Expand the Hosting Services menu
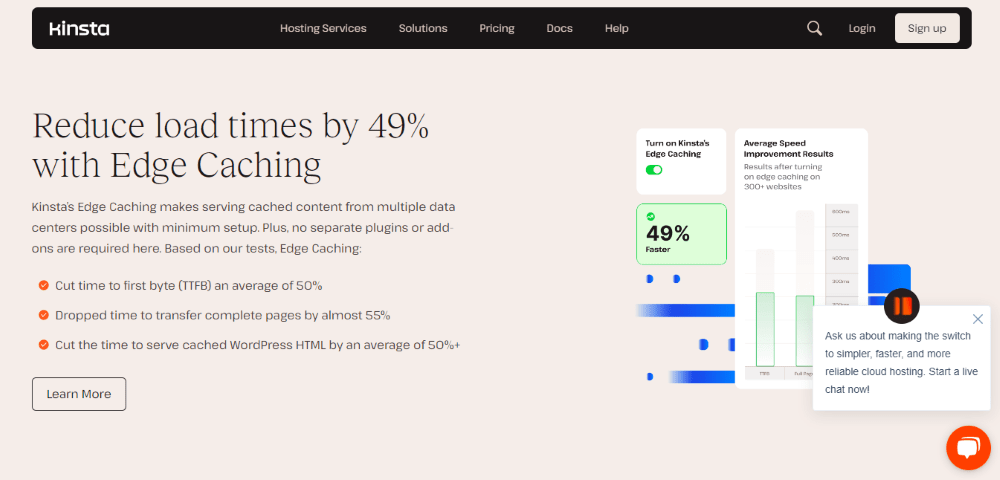This screenshot has width=1000, height=480. click(323, 28)
